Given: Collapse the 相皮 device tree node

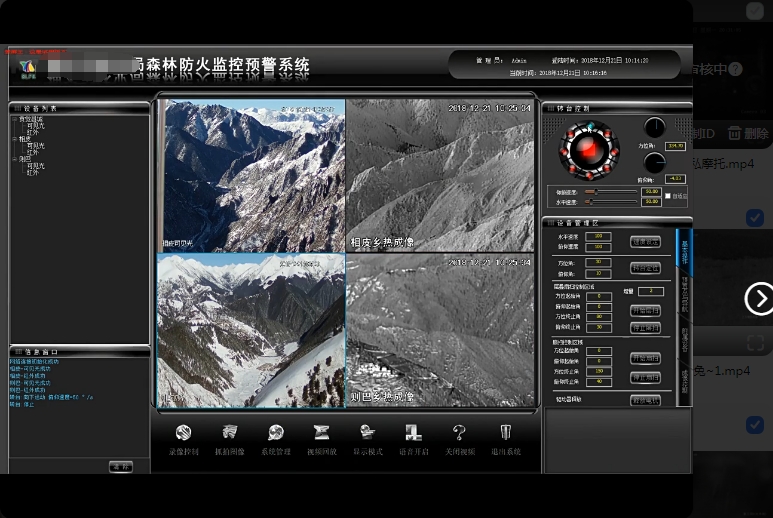Looking at the screenshot, I should (x=14, y=139).
